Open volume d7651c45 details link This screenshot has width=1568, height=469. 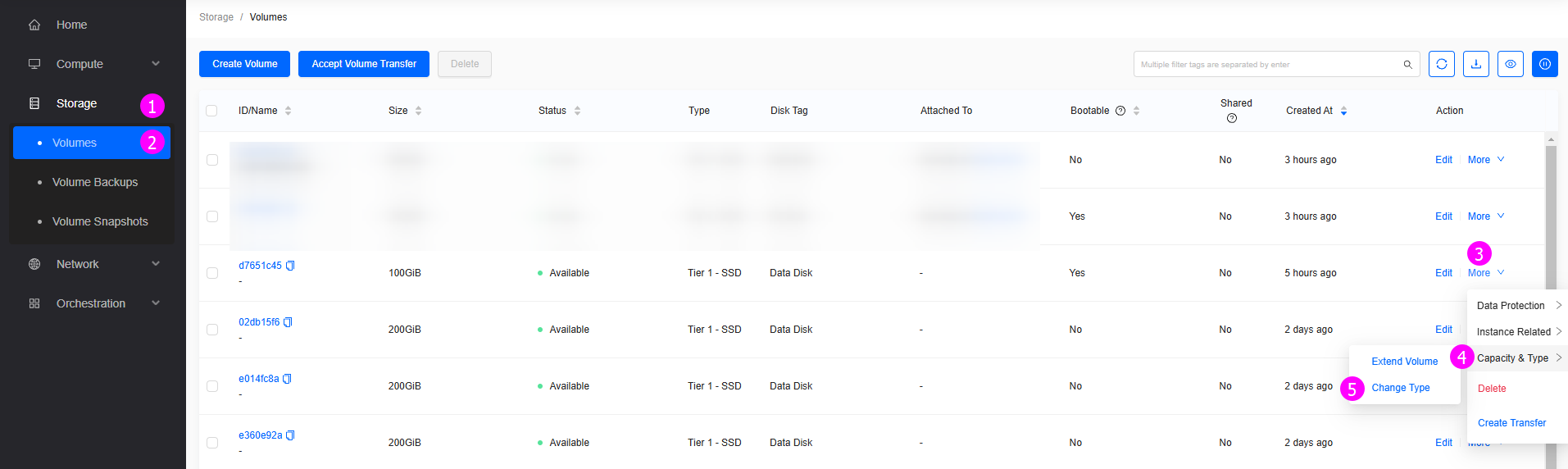coord(260,266)
